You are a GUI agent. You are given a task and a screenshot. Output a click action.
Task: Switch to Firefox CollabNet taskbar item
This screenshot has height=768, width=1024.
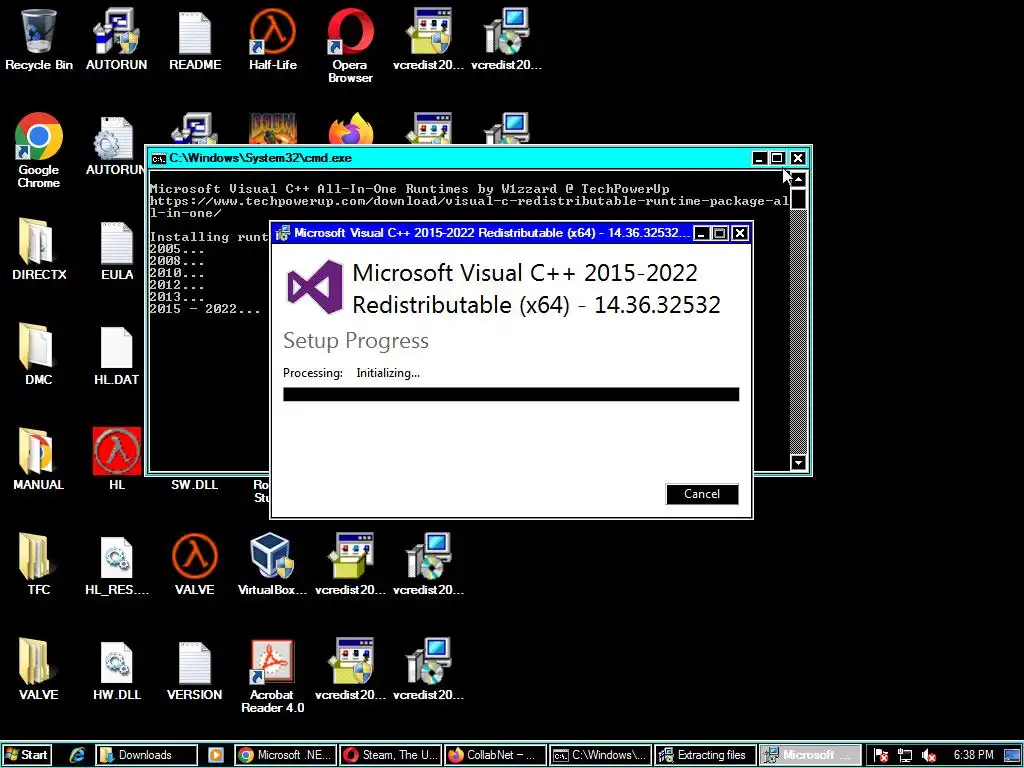[x=496, y=755]
